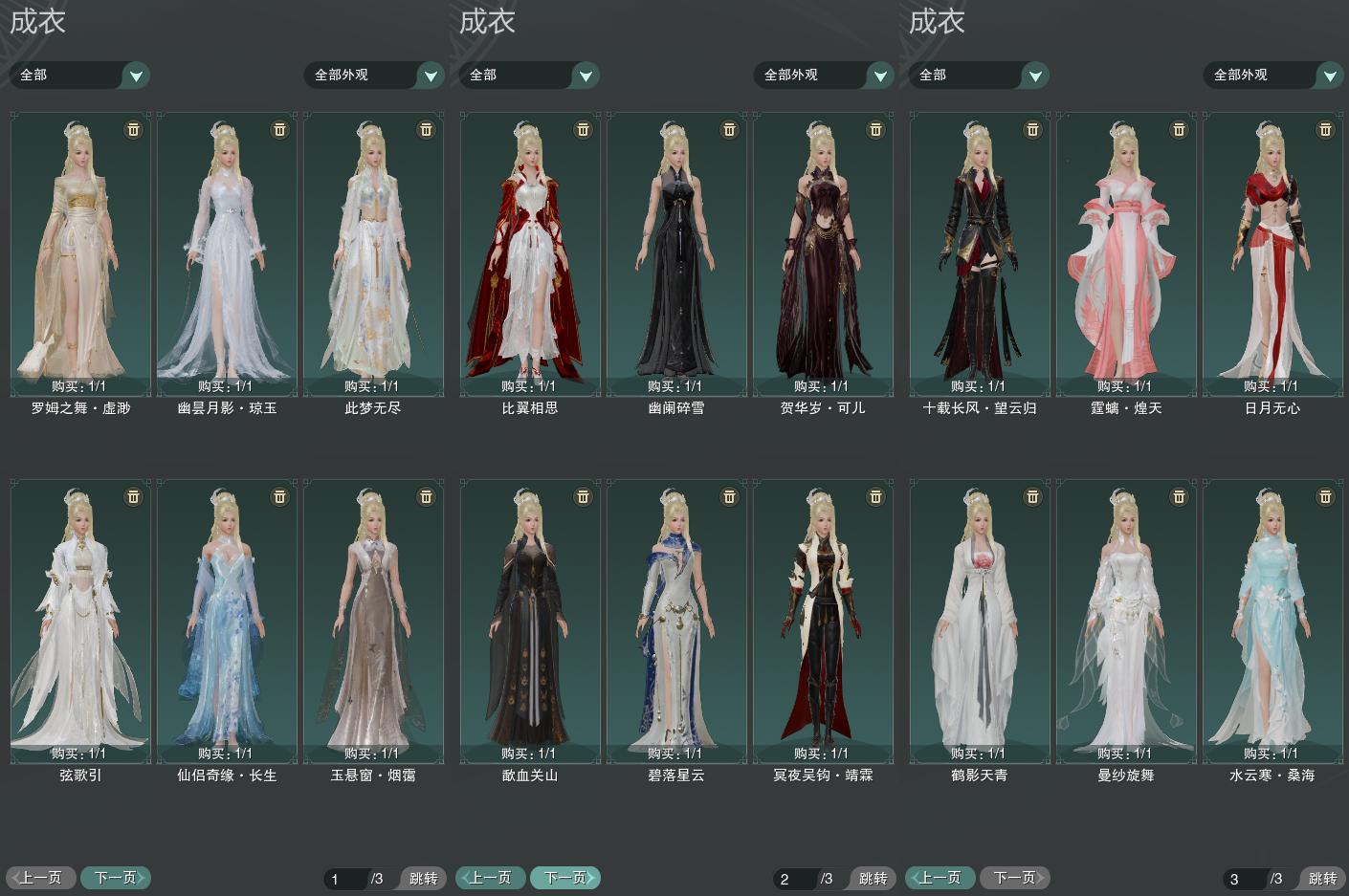The height and width of the screenshot is (896, 1349).
Task: Click page number field showing 2
Action: 795,879
